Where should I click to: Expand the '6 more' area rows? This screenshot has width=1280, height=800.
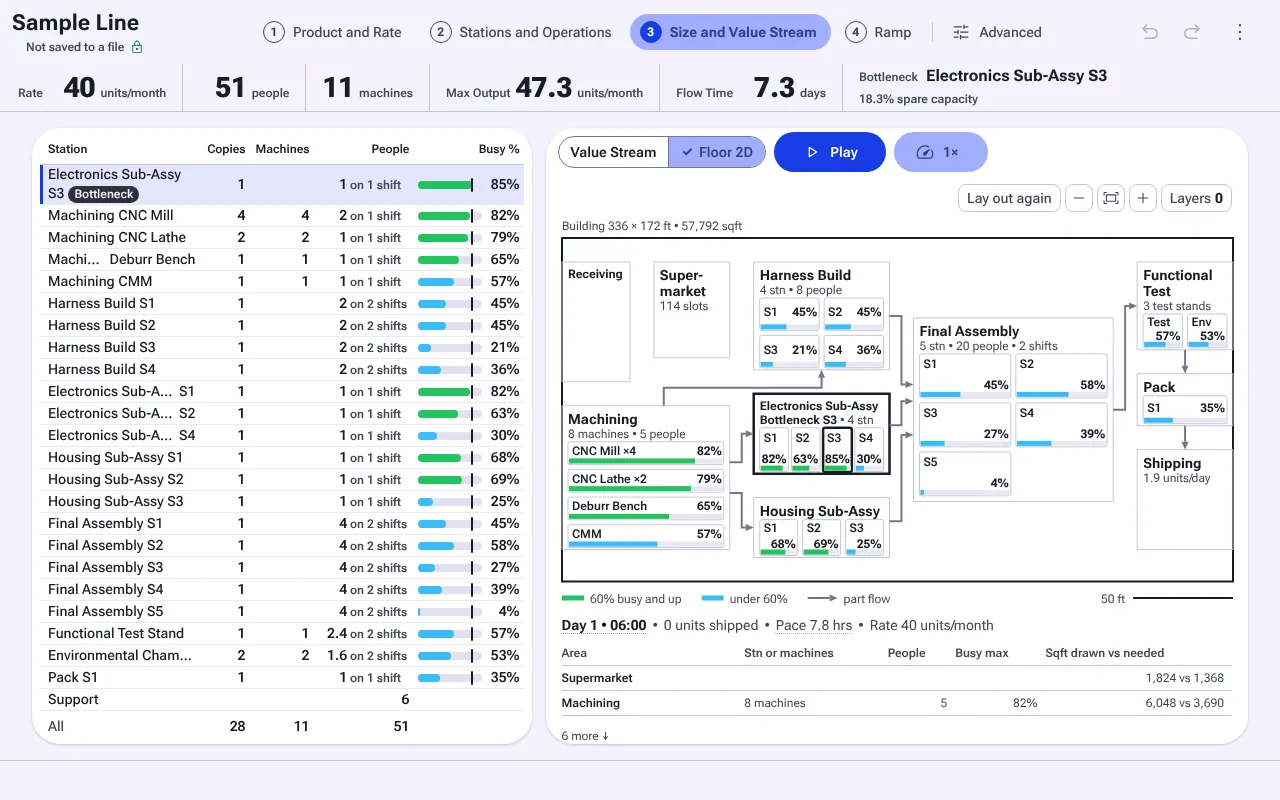585,736
